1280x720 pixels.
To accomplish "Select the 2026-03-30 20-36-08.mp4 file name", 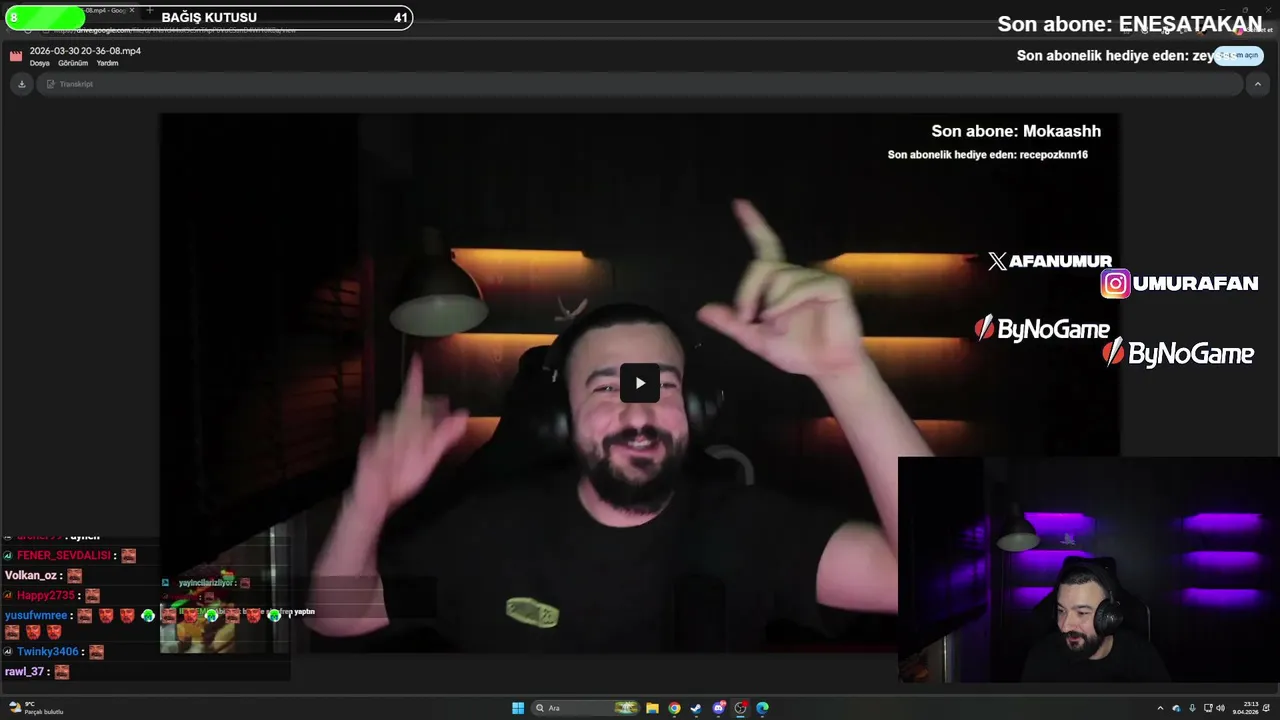I will (85, 51).
